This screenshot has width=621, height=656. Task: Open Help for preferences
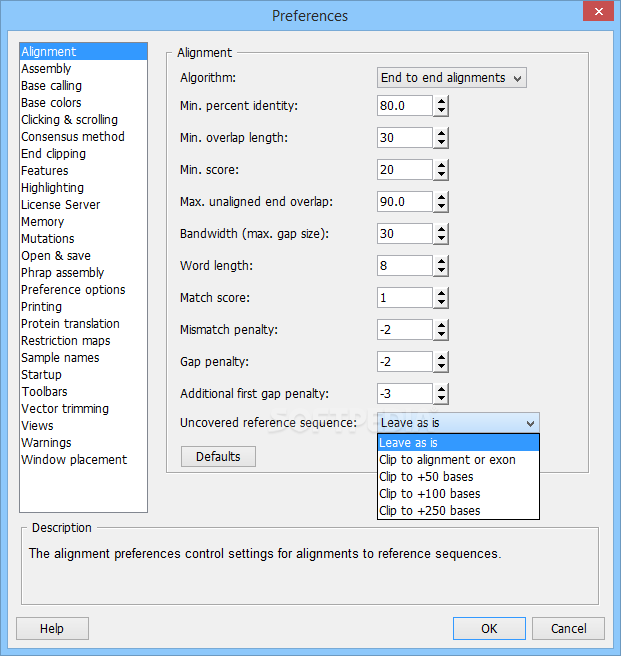coord(52,628)
